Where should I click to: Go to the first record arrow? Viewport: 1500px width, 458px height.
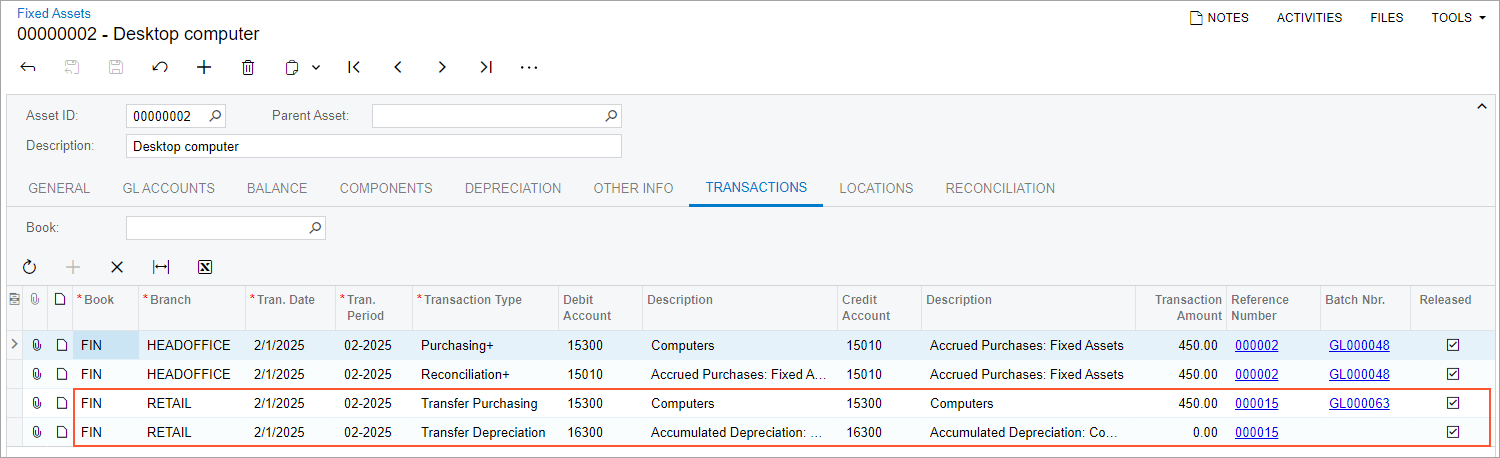click(x=354, y=67)
